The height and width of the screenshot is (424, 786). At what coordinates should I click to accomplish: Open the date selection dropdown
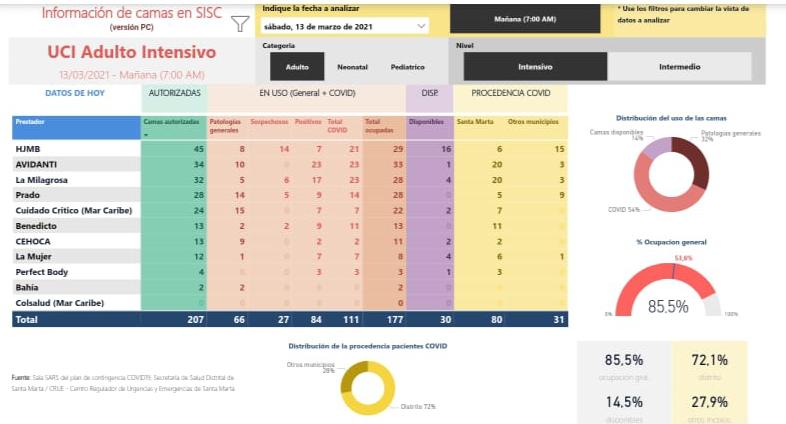(344, 26)
